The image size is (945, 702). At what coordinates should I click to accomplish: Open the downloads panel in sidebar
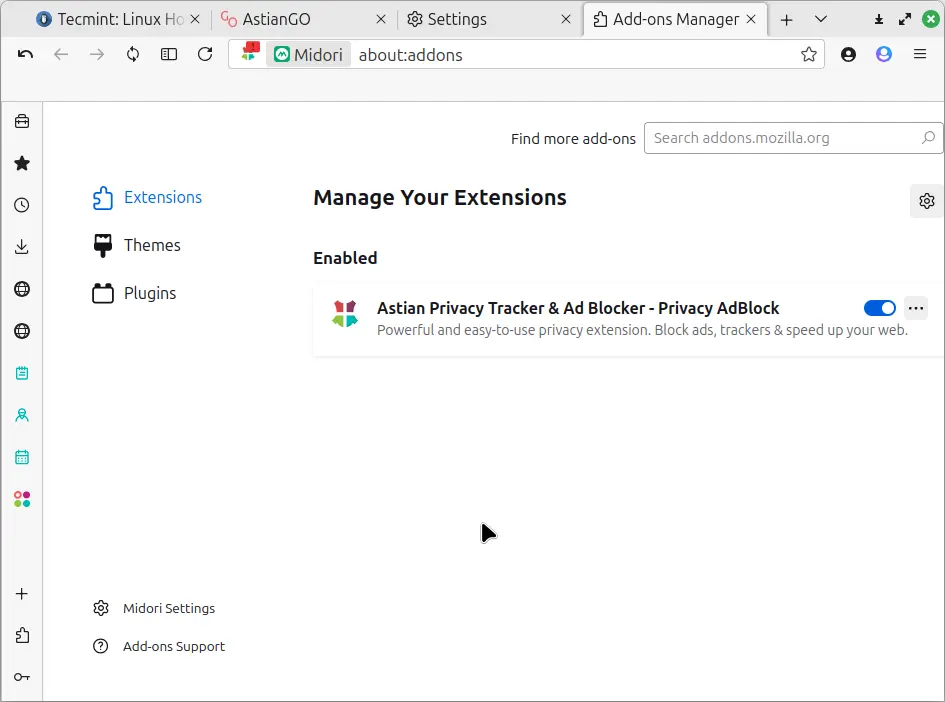pos(21,247)
